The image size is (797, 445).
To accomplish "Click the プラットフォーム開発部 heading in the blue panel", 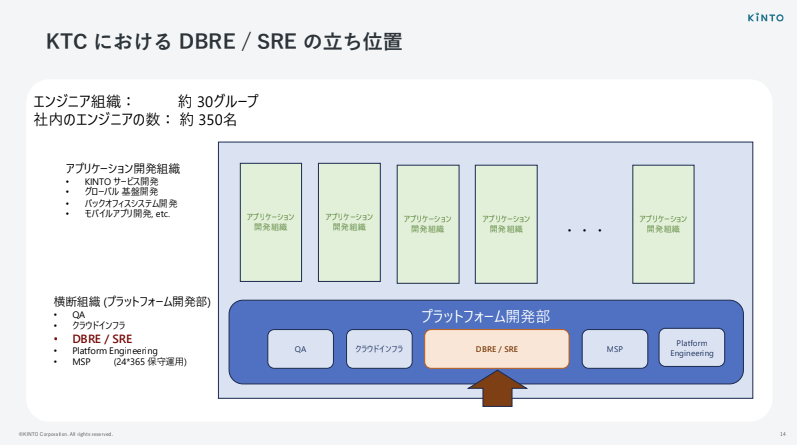I will 485,316.
